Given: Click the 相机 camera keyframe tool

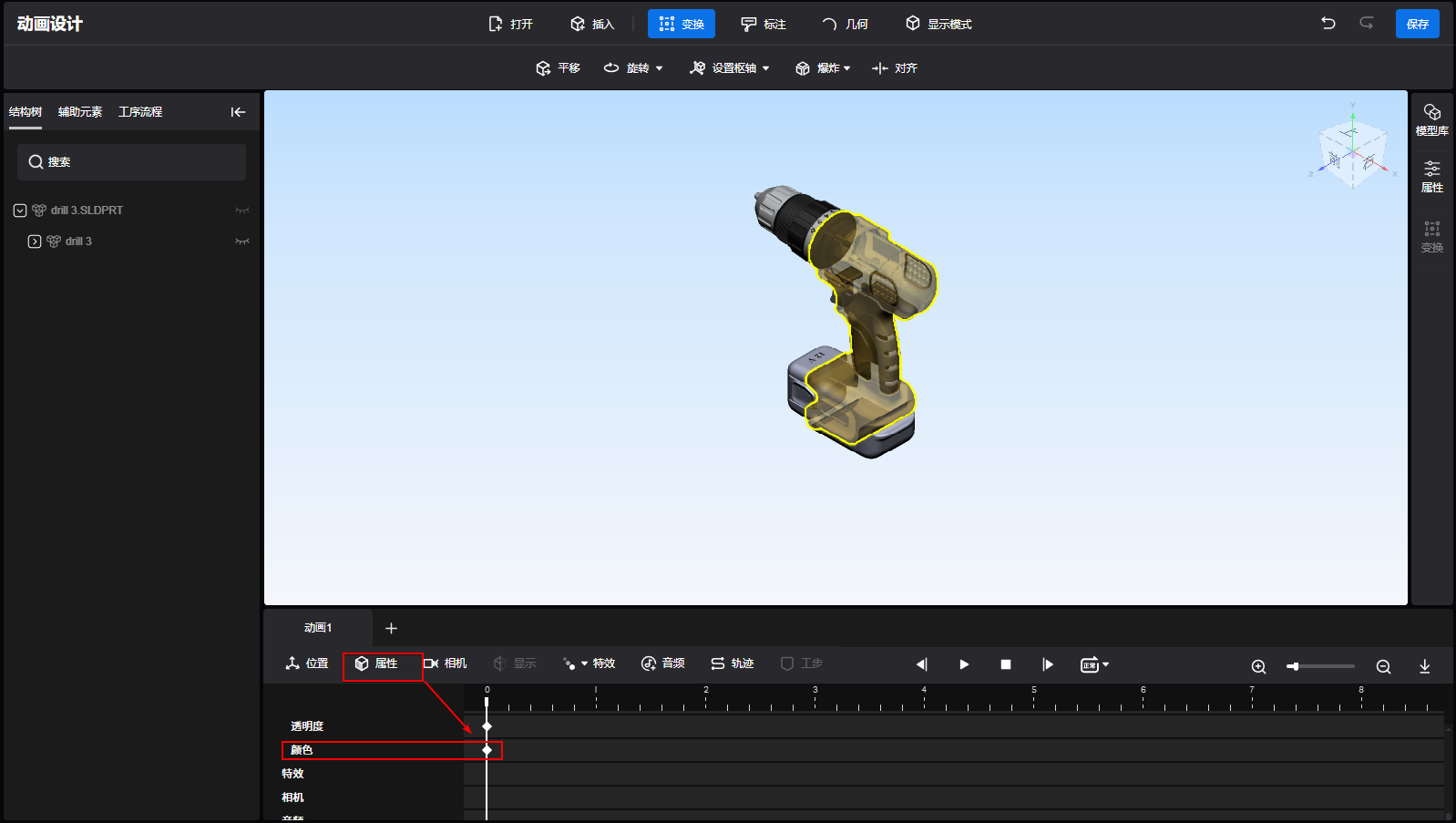Looking at the screenshot, I should 445,664.
